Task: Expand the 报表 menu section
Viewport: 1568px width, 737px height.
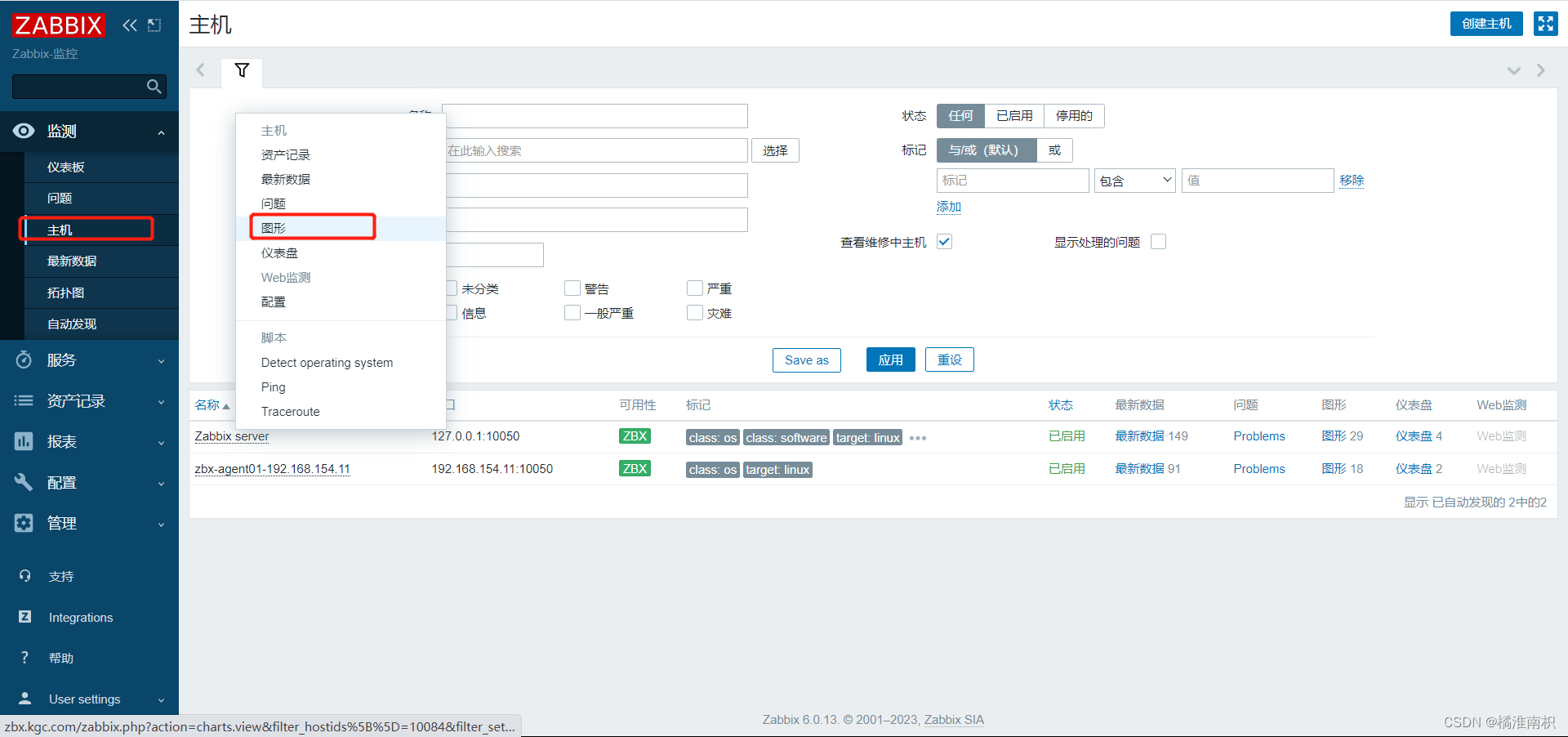Action: coord(161,443)
